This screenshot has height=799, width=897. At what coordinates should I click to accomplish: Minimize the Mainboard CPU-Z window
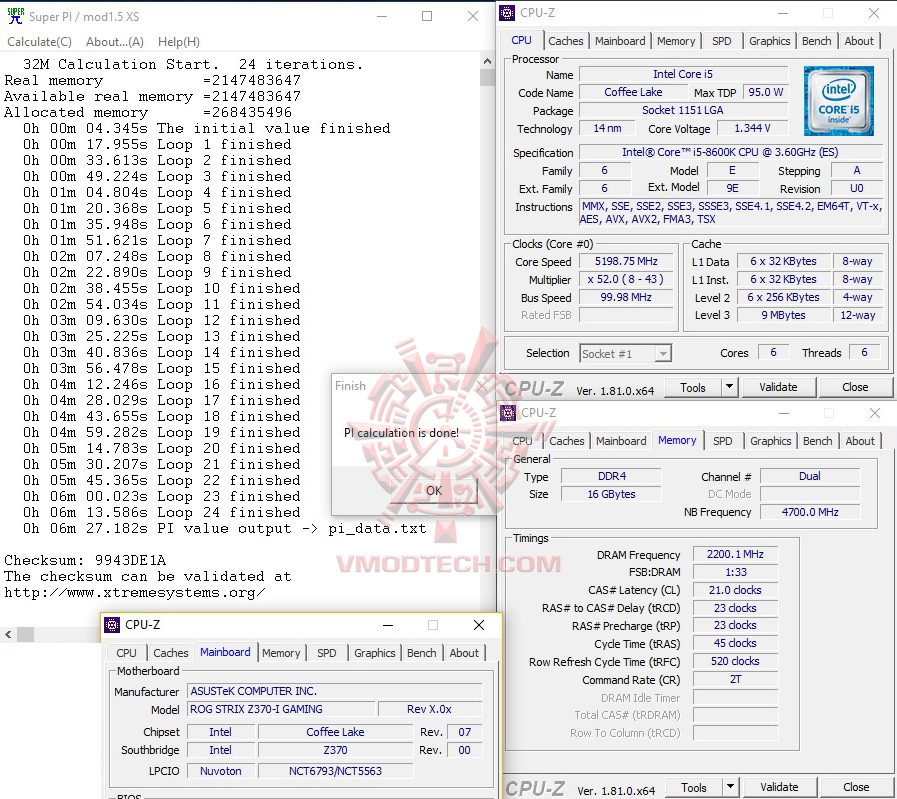tap(388, 625)
